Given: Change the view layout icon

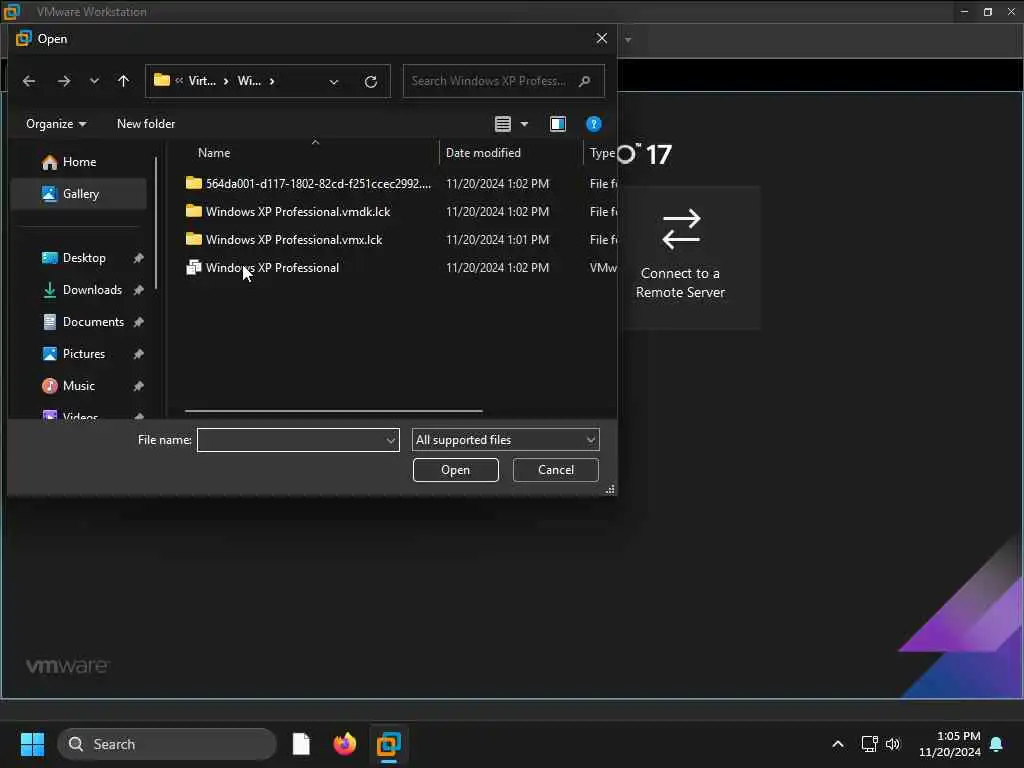Looking at the screenshot, I should [502, 123].
